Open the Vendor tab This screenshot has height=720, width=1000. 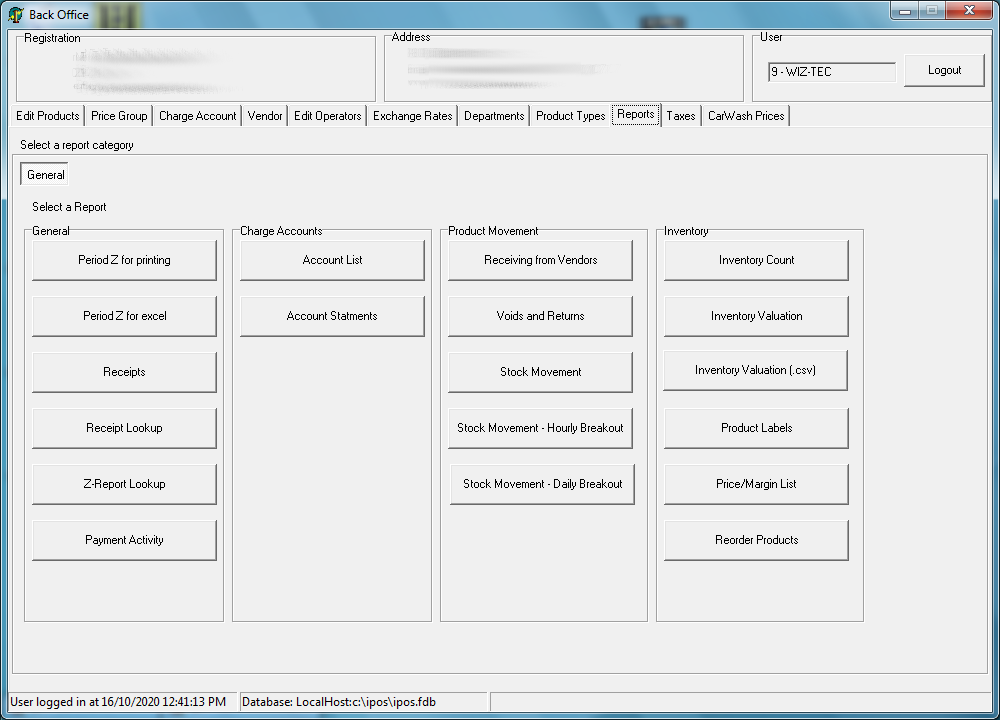click(x=264, y=115)
